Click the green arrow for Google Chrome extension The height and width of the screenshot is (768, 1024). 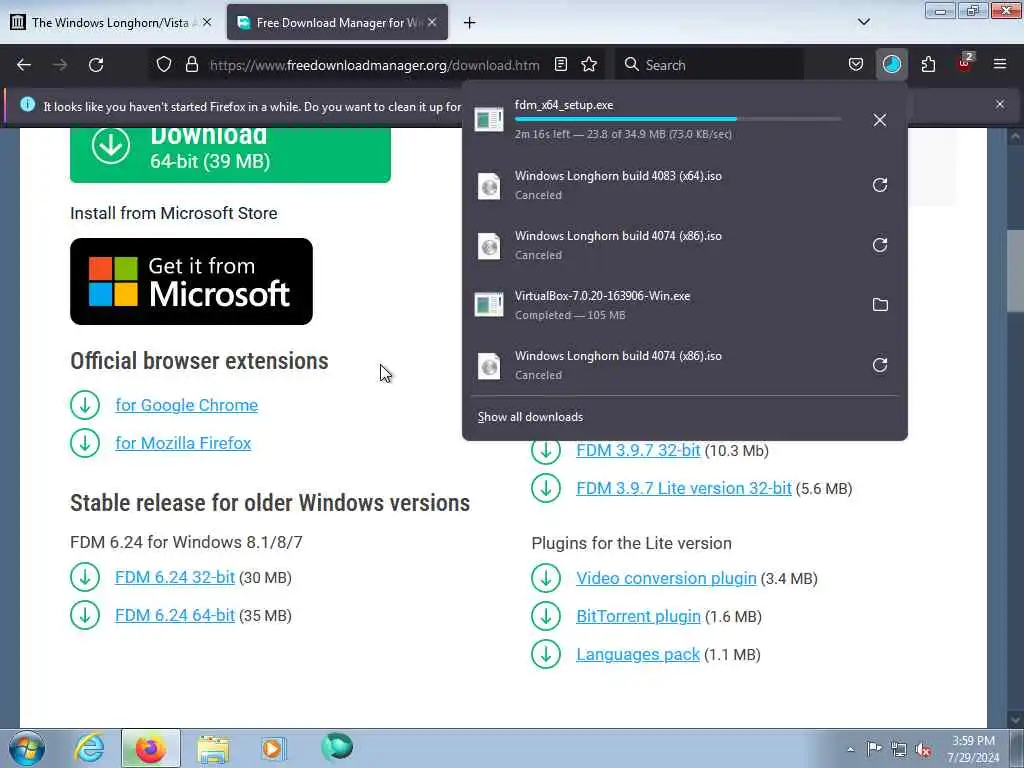pyautogui.click(x=85, y=405)
